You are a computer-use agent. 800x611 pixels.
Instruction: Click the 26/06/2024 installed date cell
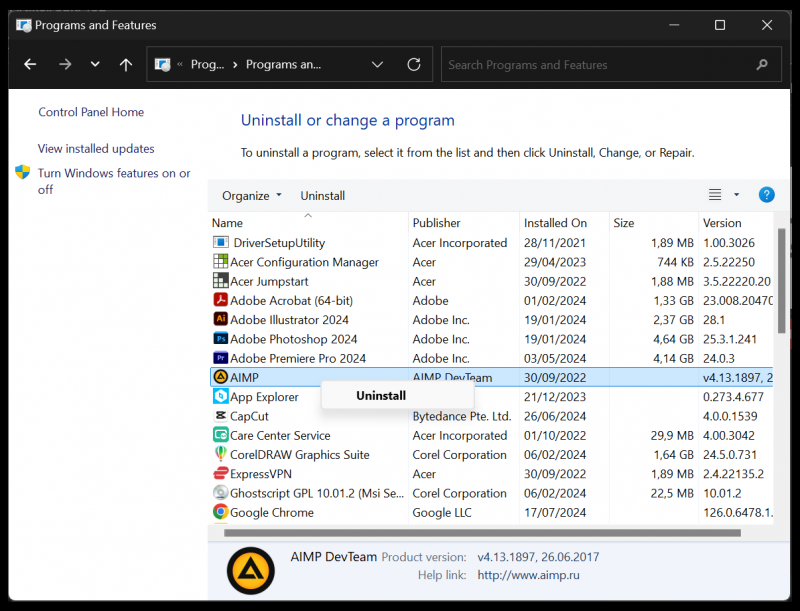(555, 416)
